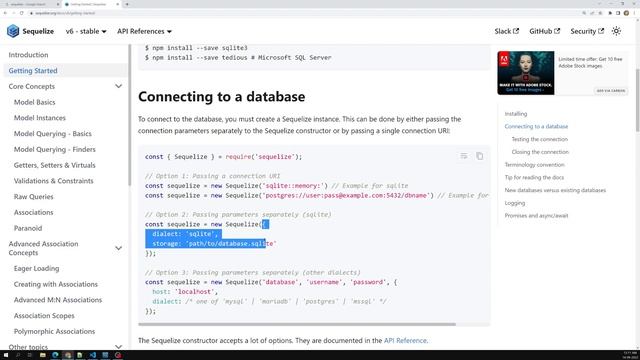Click the sidebar vertical scrollbar
The width and height of the screenshot is (640, 360).
coord(129,115)
